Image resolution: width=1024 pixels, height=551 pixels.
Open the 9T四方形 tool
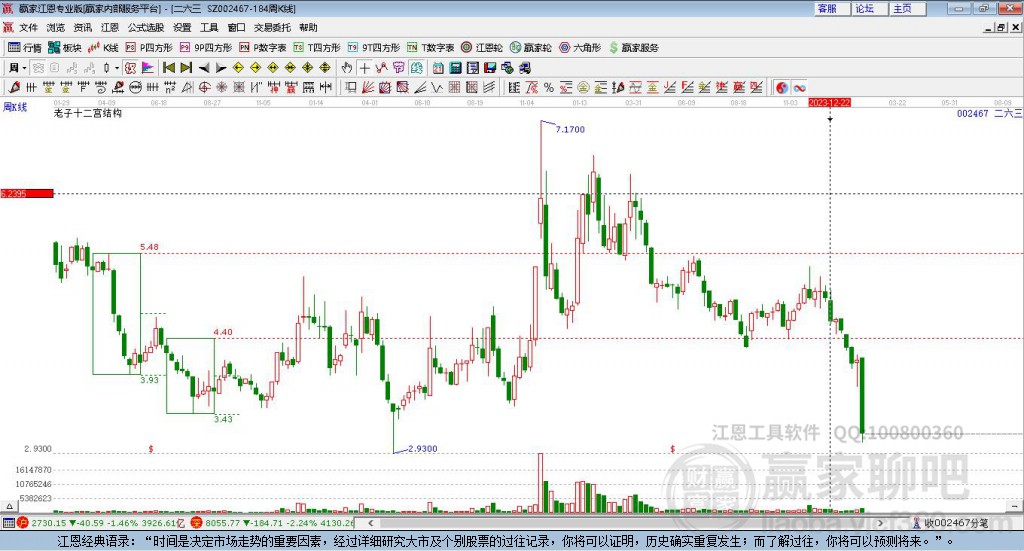(x=374, y=48)
